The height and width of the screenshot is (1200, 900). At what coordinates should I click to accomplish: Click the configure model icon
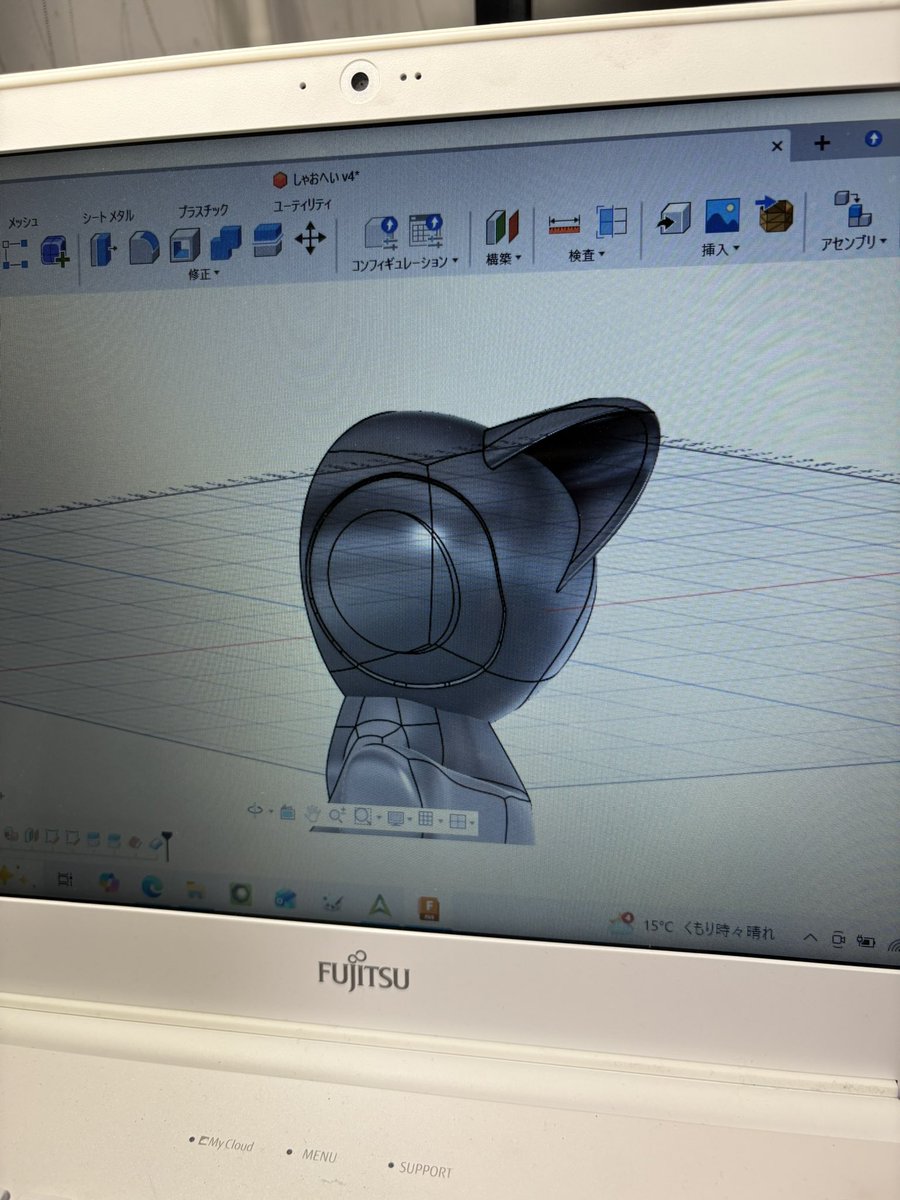[x=382, y=233]
